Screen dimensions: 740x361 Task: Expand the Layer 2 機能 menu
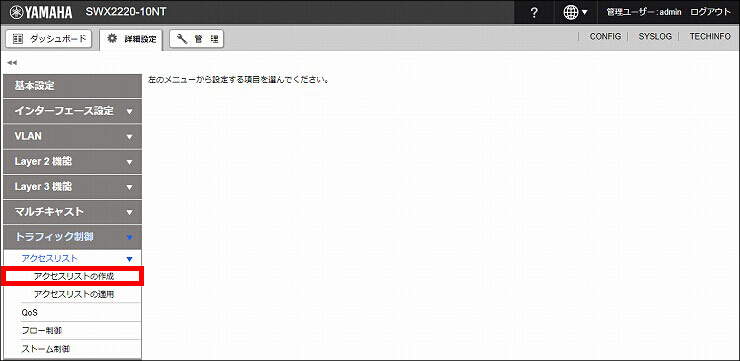pos(72,161)
